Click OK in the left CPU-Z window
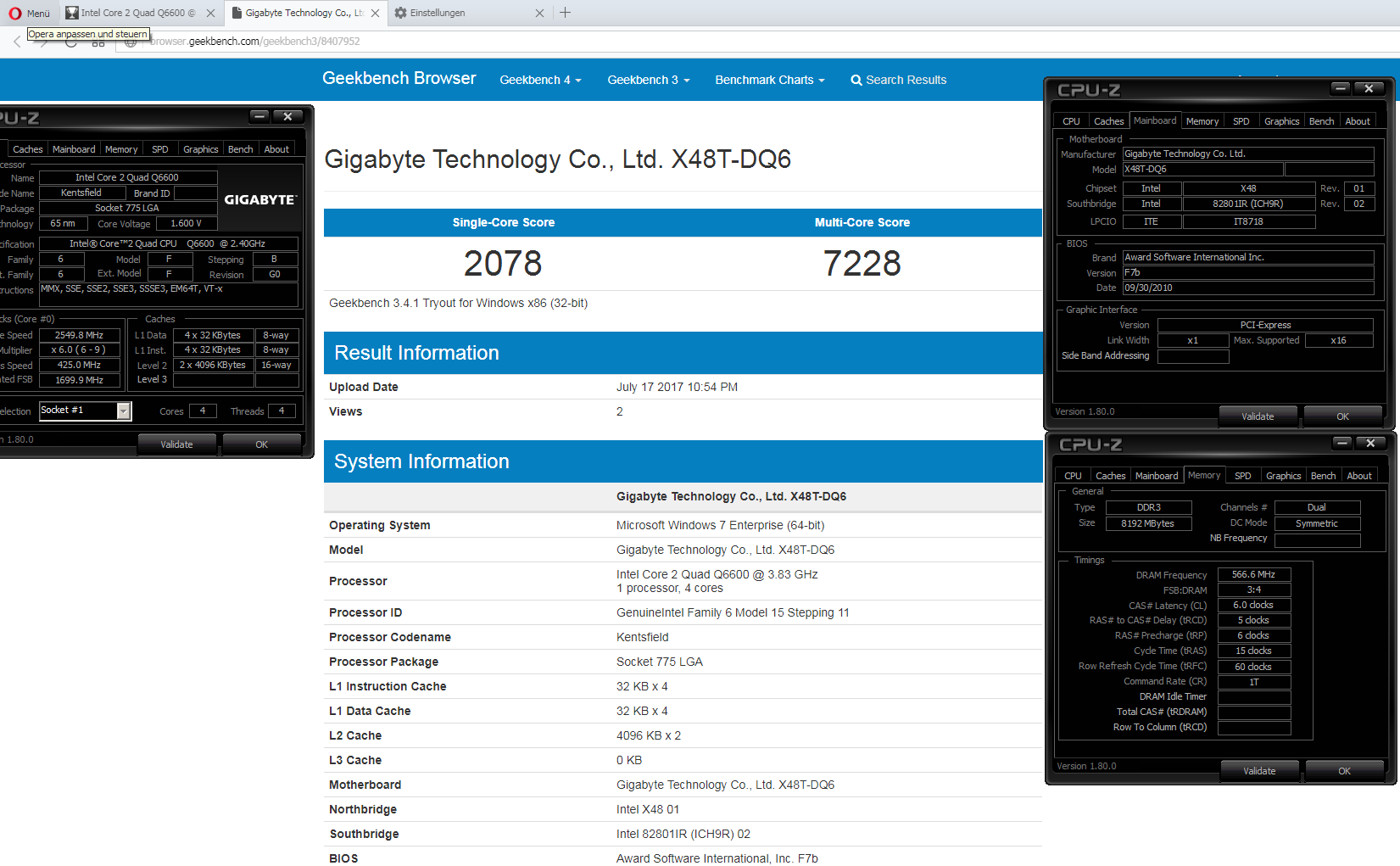This screenshot has width=1400, height=866. (261, 444)
